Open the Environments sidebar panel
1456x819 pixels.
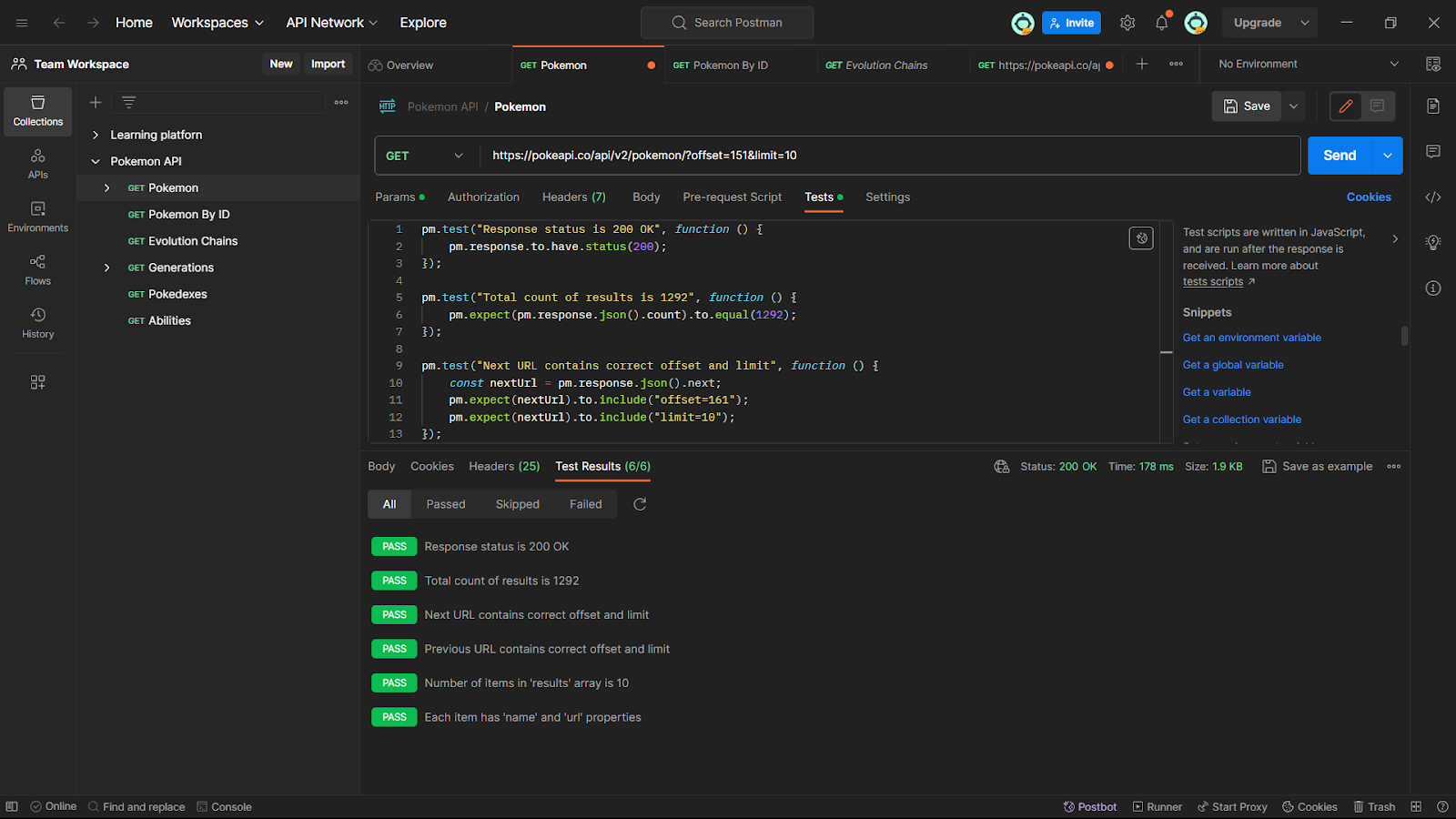pyautogui.click(x=37, y=217)
